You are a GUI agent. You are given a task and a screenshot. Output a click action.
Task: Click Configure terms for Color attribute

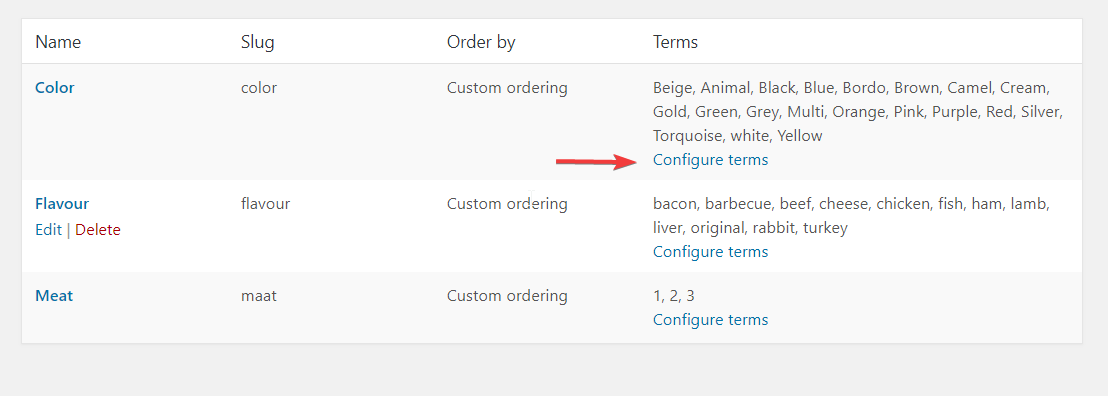tap(710, 160)
